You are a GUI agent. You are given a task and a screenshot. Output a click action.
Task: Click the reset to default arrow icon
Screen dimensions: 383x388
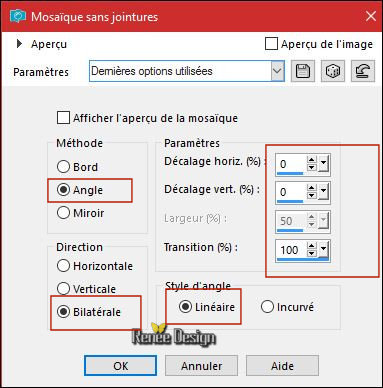click(x=363, y=71)
